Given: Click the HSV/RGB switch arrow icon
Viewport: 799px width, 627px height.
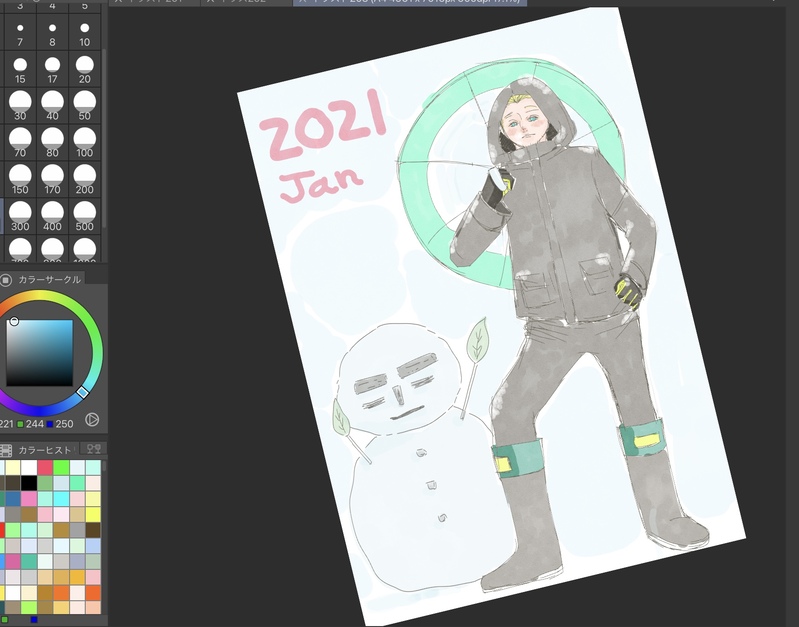Looking at the screenshot, I should coord(92,420).
